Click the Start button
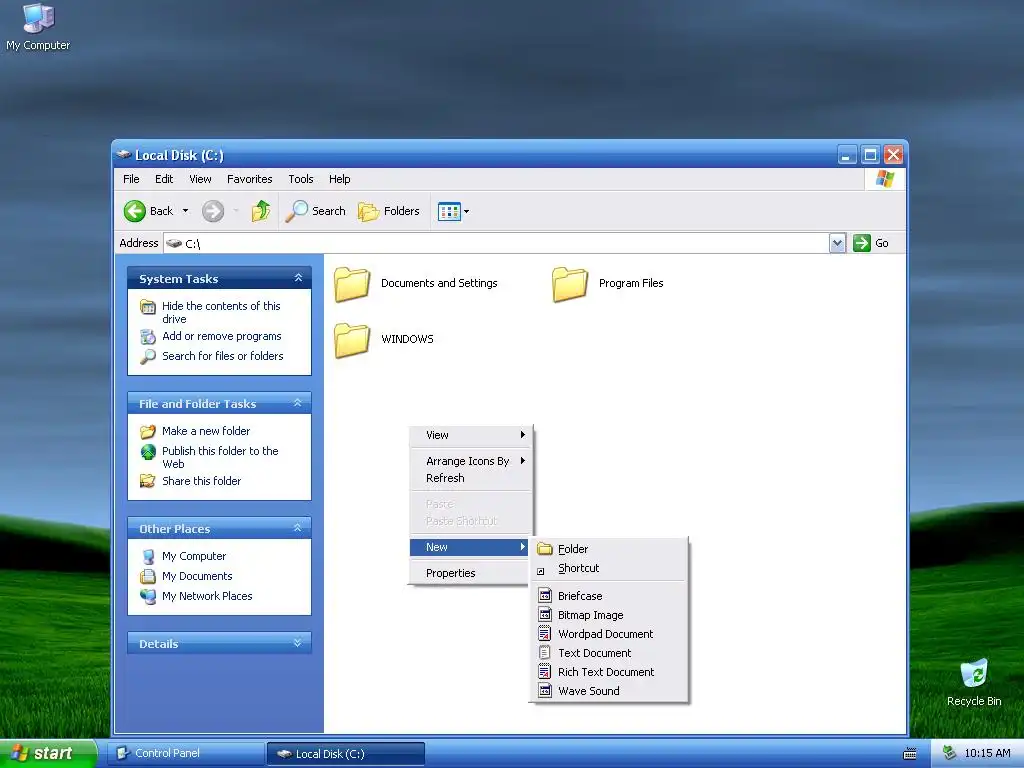This screenshot has width=1024, height=768. point(47,754)
